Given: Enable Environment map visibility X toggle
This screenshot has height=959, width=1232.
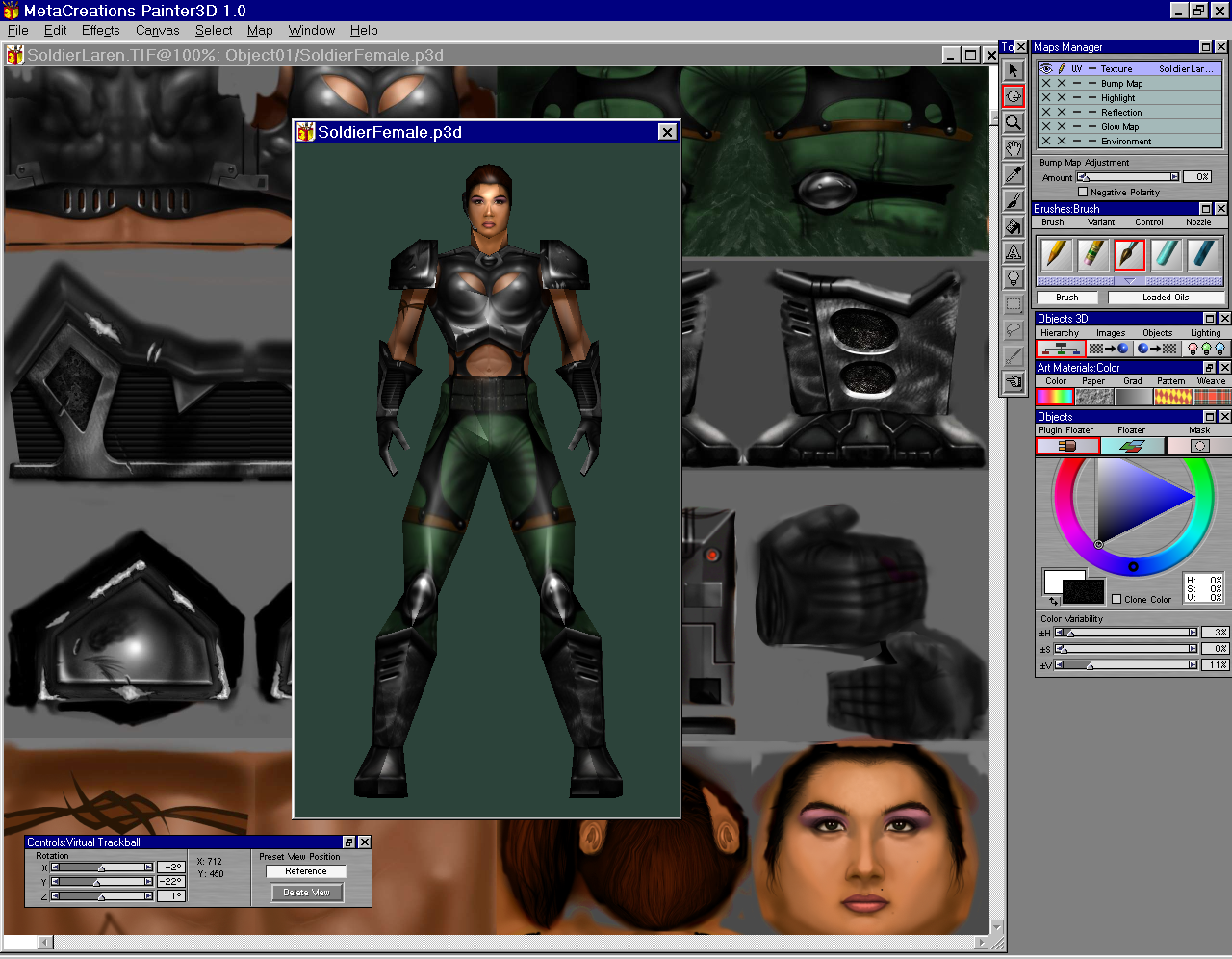Looking at the screenshot, I should click(x=1046, y=142).
